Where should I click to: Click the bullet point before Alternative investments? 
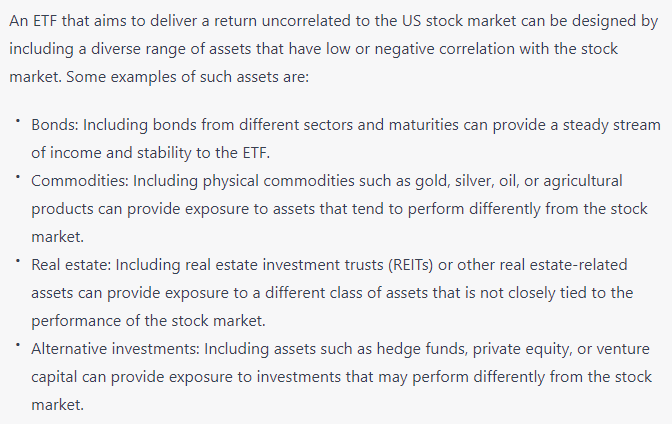(x=18, y=345)
